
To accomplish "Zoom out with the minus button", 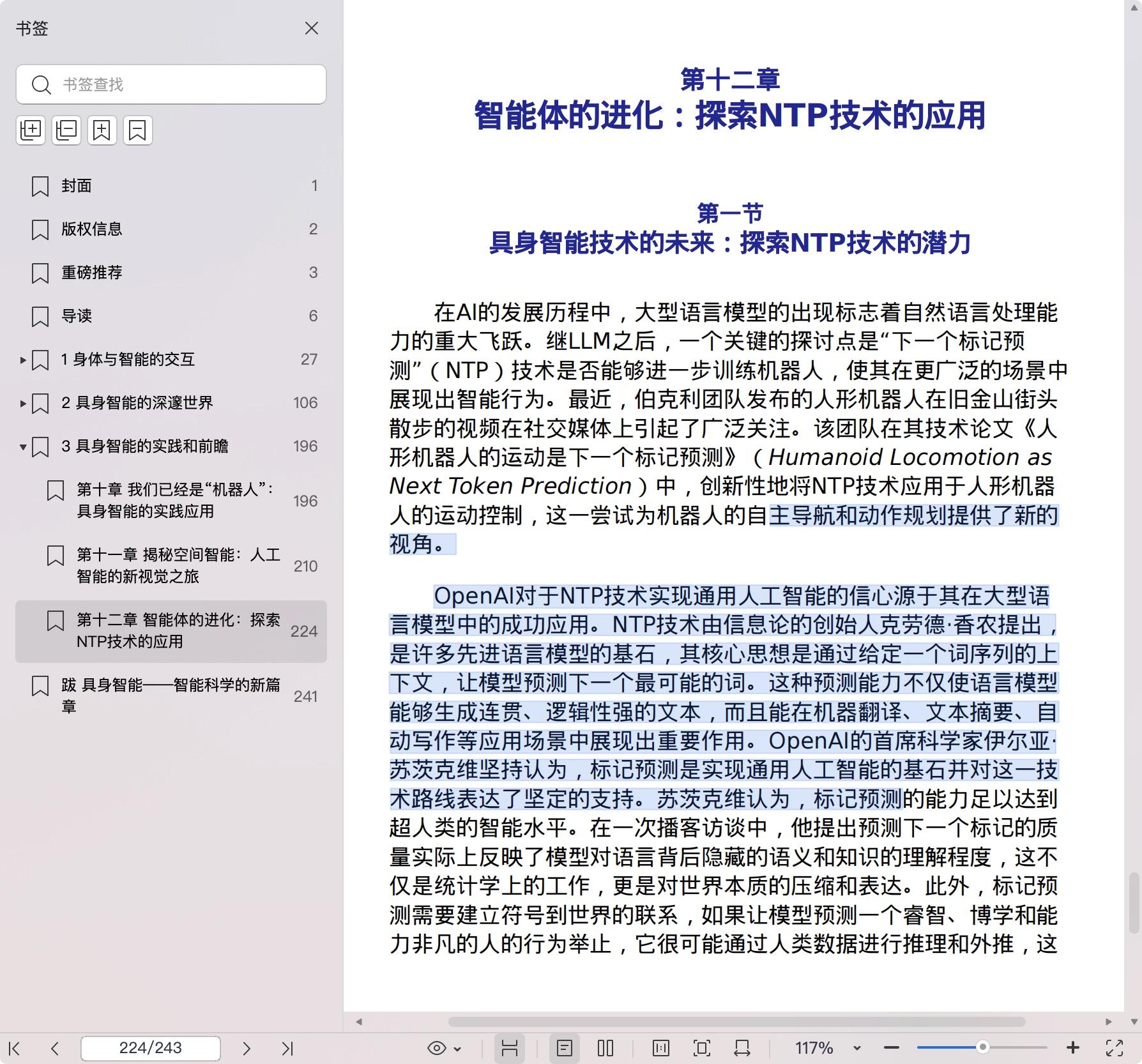I will pyautogui.click(x=892, y=1048).
